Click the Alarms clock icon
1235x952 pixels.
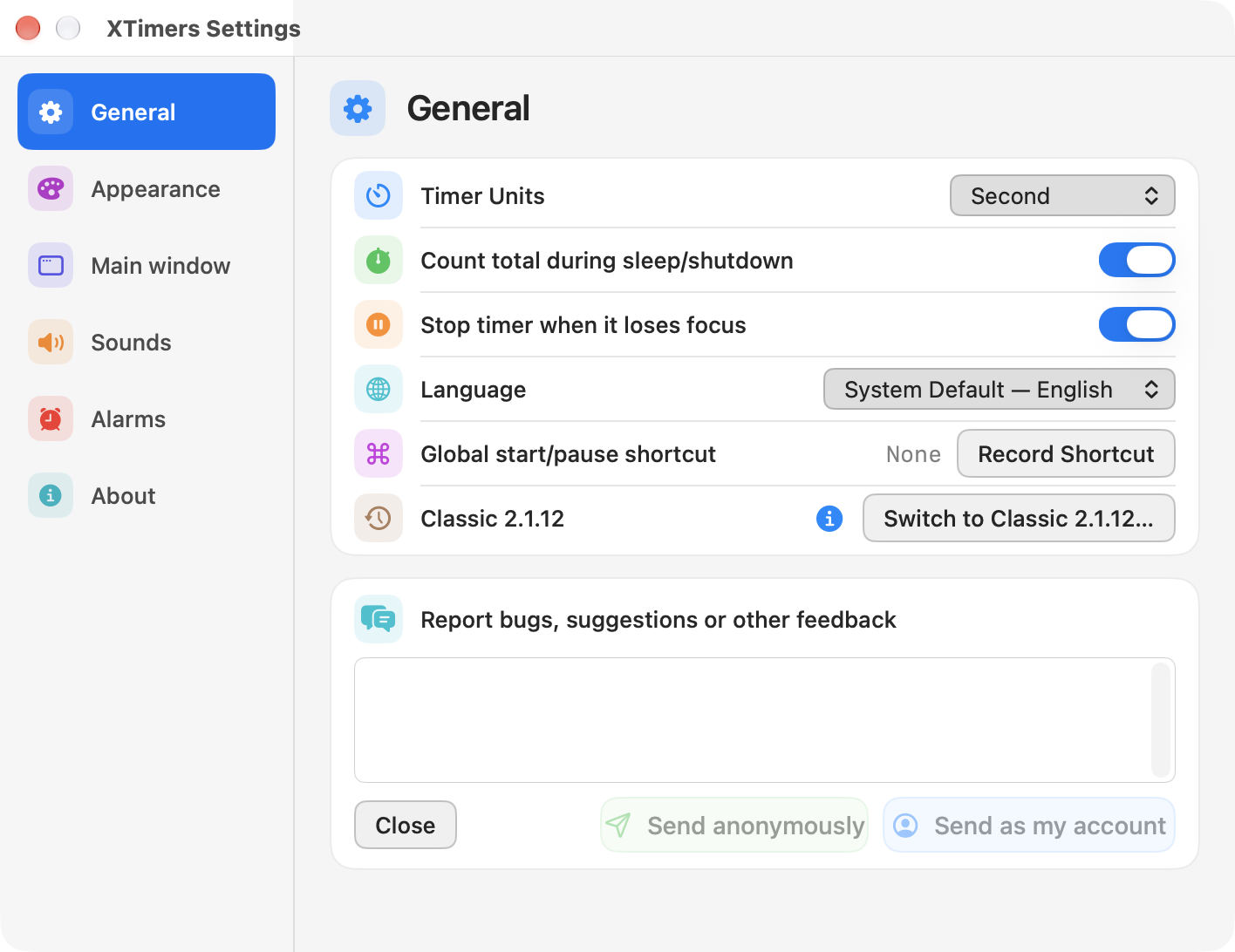[x=51, y=419]
